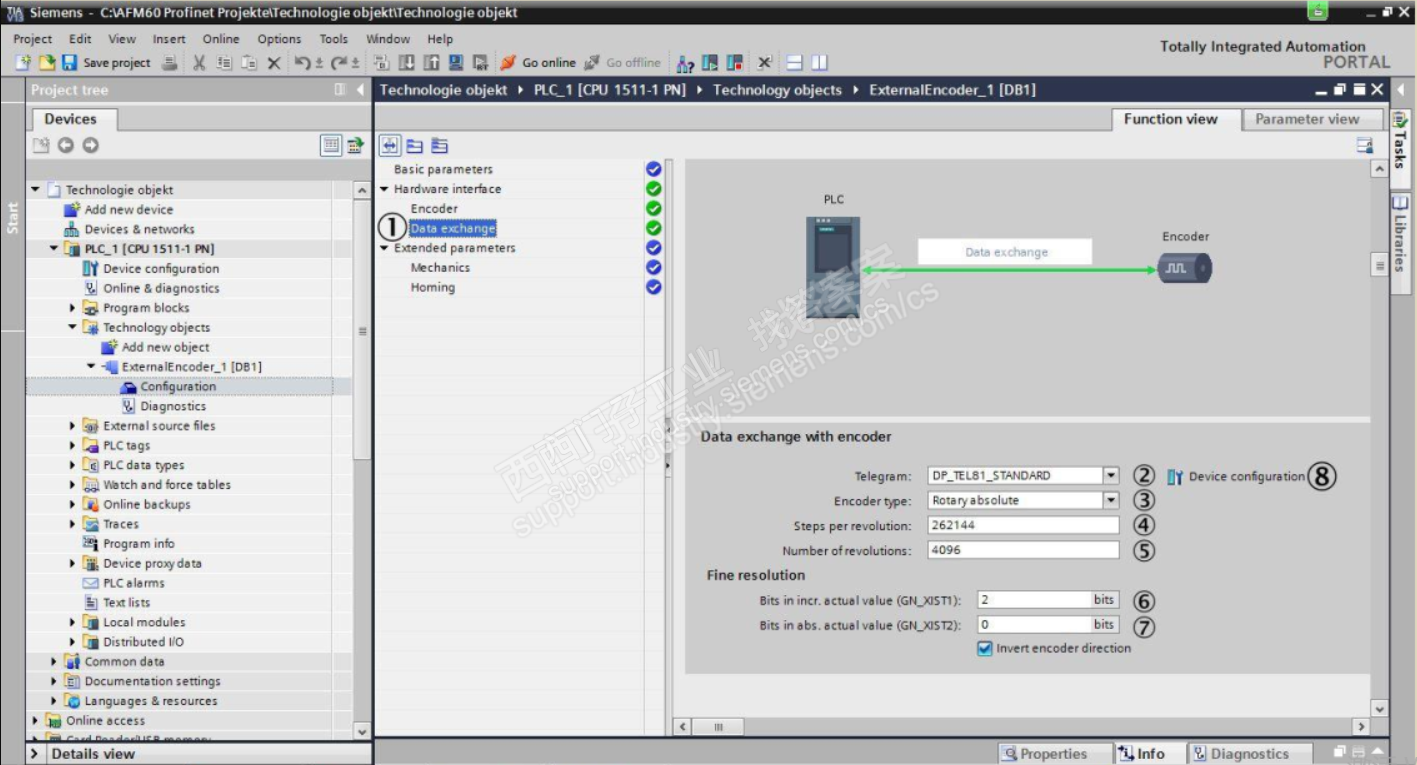Image resolution: width=1417 pixels, height=765 pixels.
Task: Click the Delete X icon in toolbar
Action: coord(274,63)
